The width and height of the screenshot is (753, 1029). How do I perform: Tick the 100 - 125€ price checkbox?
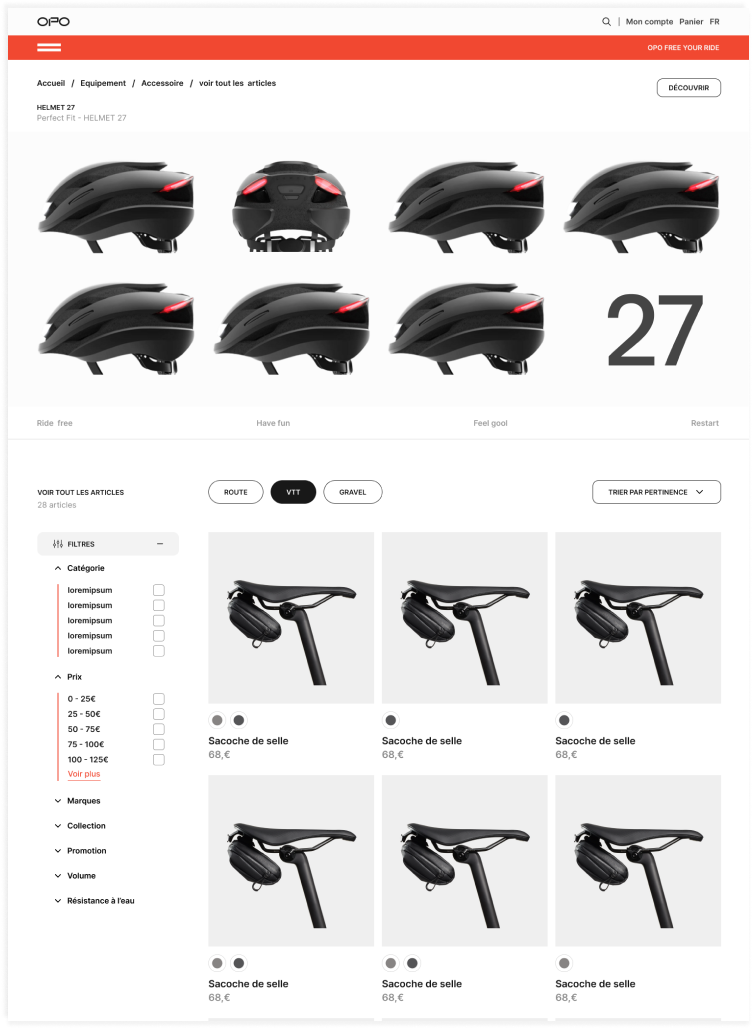[159, 759]
